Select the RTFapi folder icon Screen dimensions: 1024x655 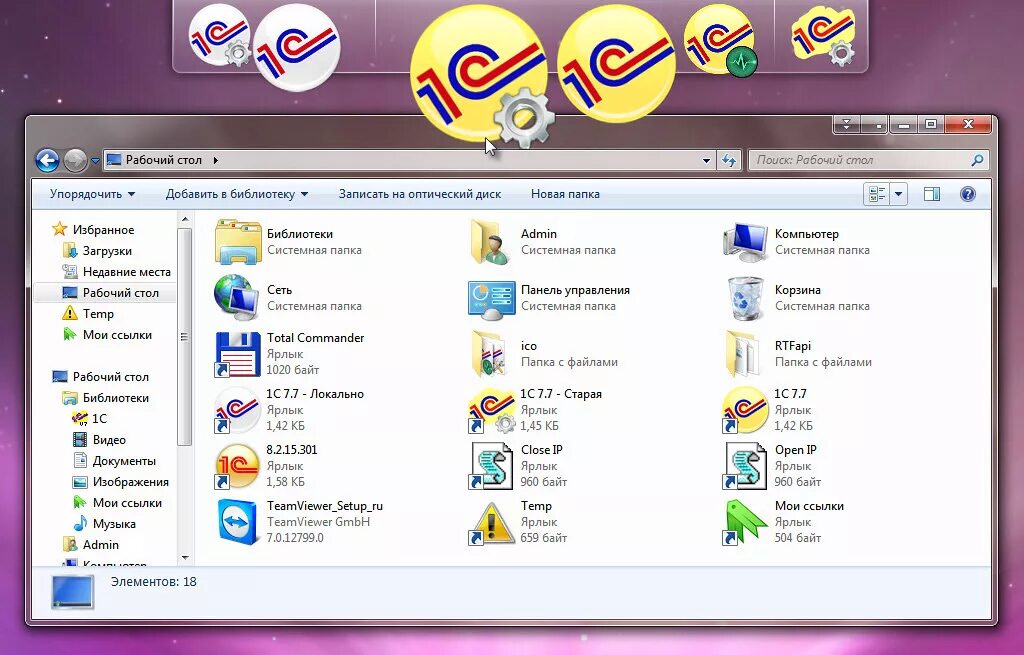743,354
